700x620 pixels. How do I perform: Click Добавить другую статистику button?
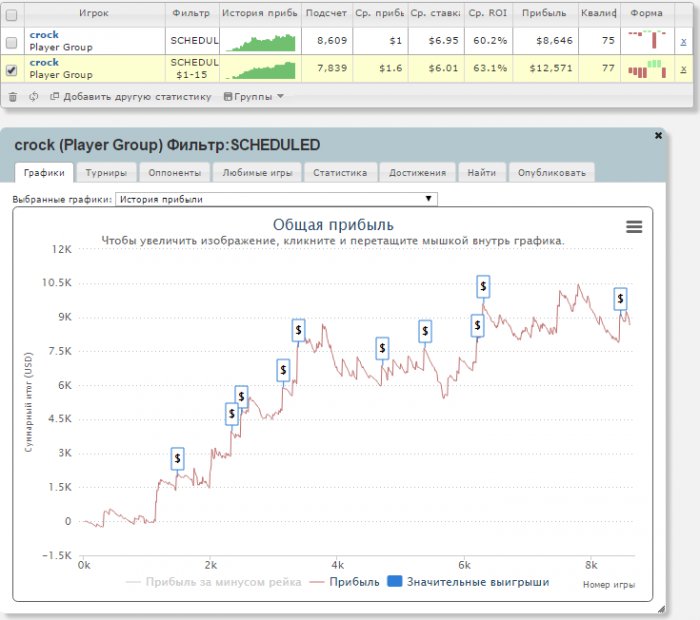coord(130,96)
